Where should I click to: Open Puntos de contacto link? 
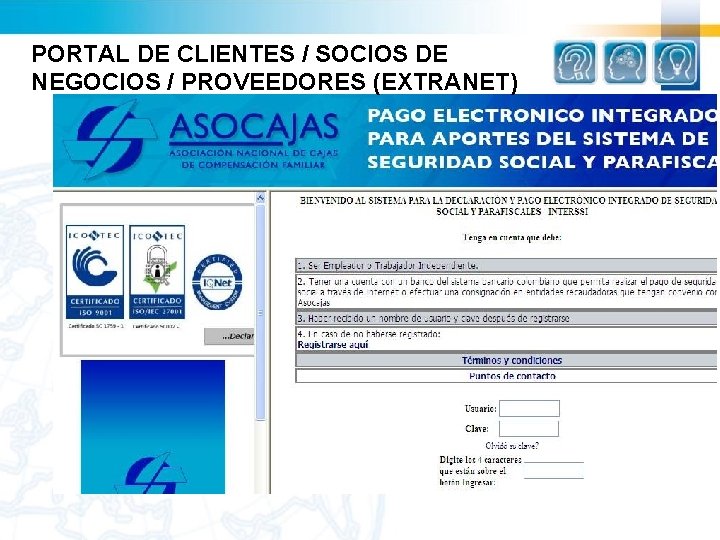[x=512, y=376]
